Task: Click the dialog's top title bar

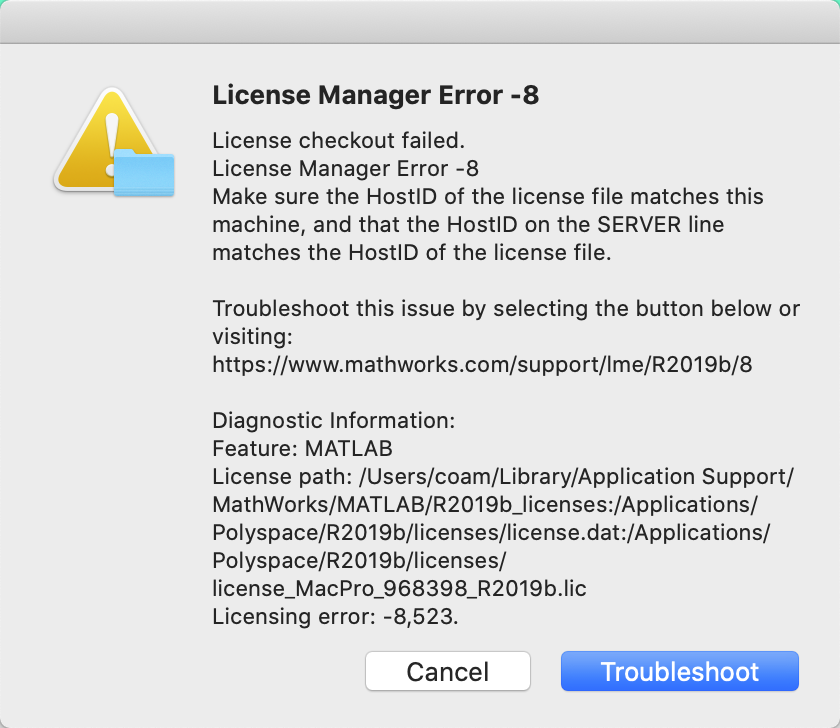Action: [x=420, y=22]
